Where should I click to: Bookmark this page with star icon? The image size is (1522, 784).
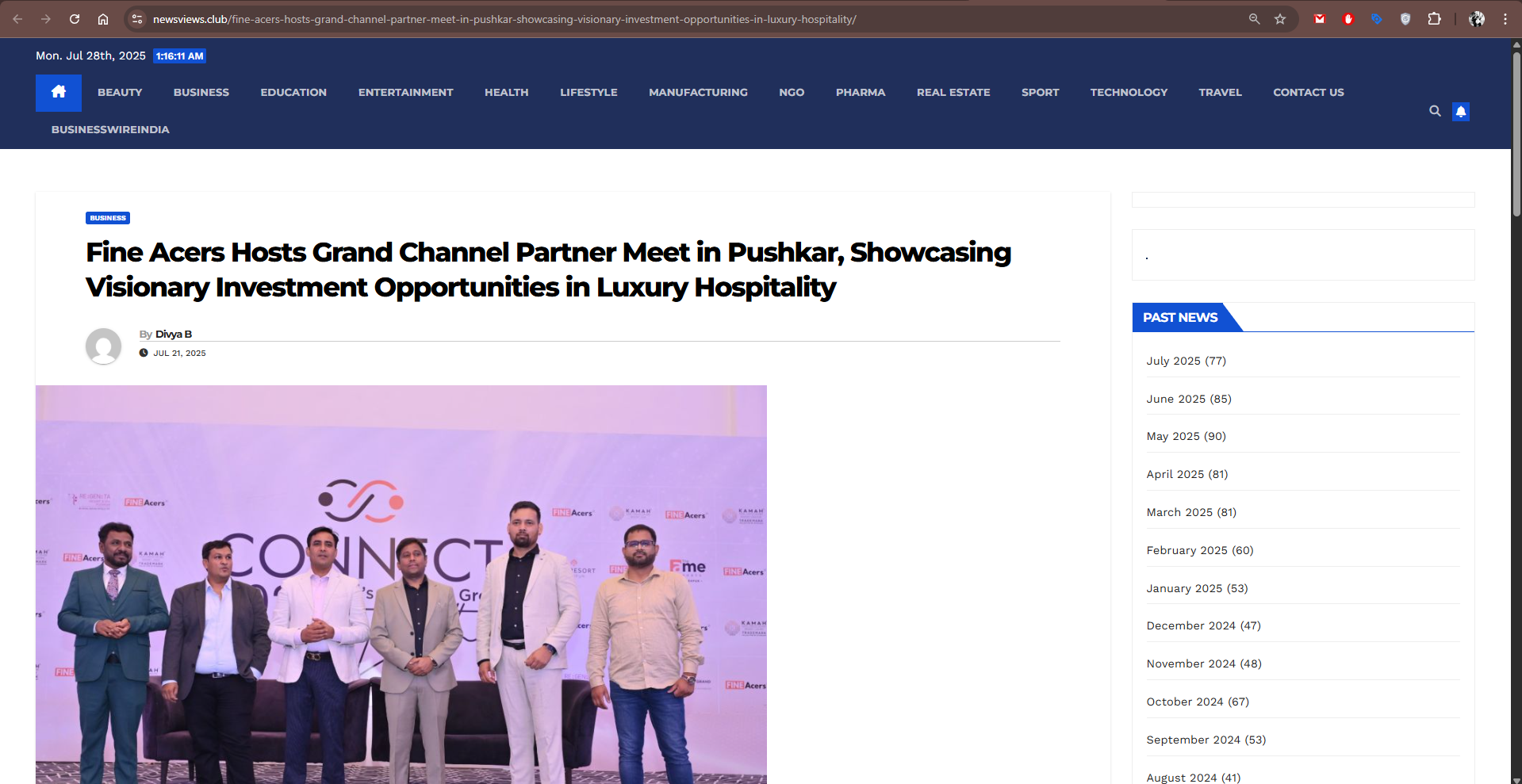click(1280, 19)
